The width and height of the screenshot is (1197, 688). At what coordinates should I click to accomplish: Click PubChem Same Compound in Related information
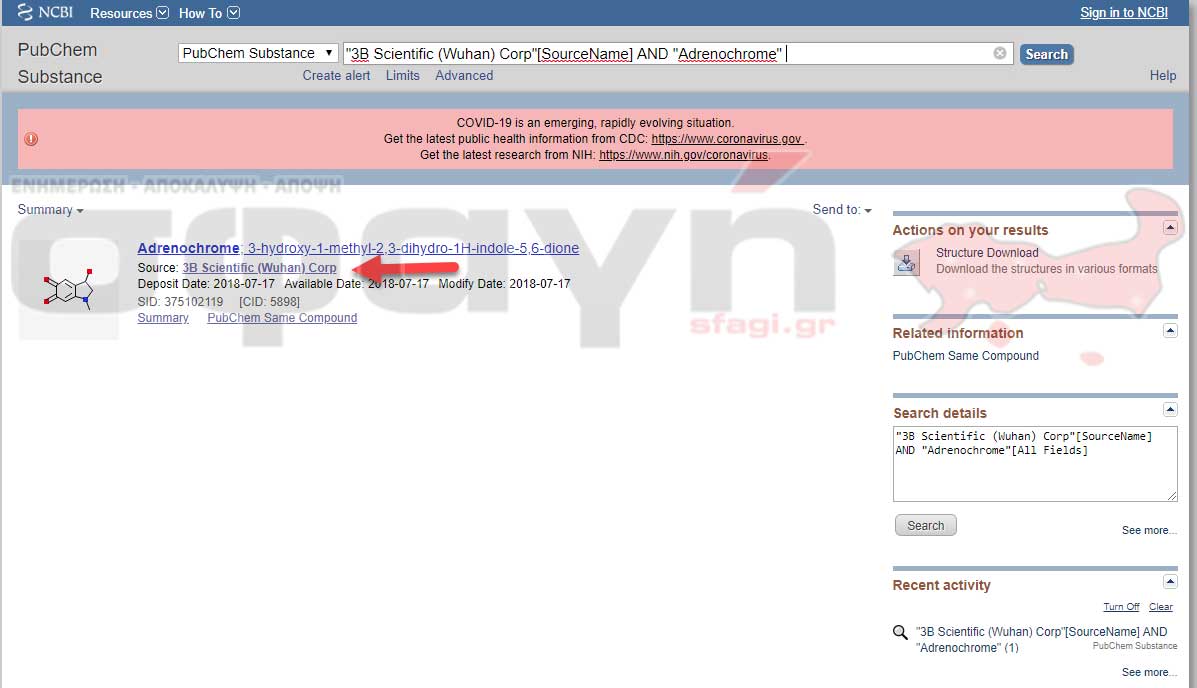tap(966, 356)
